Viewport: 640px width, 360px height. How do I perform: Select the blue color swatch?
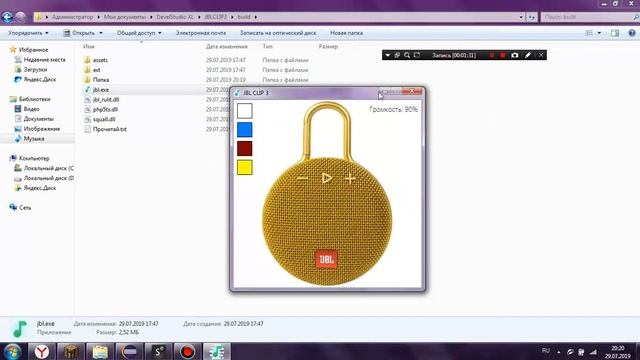click(x=244, y=130)
